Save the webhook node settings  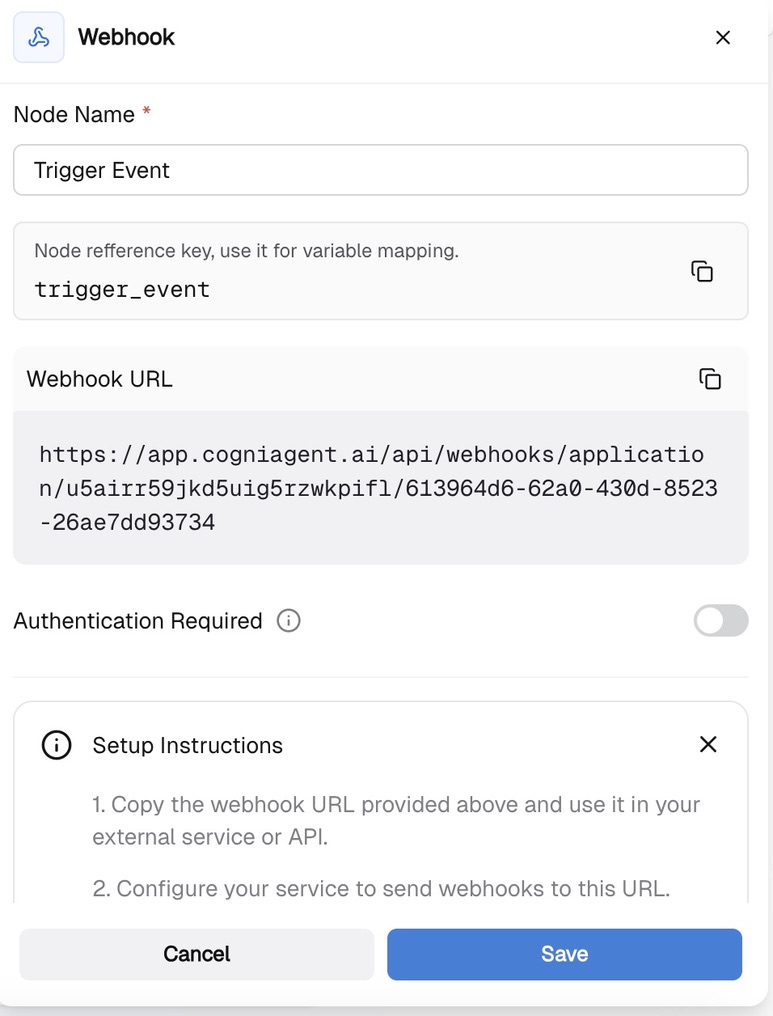tap(564, 954)
